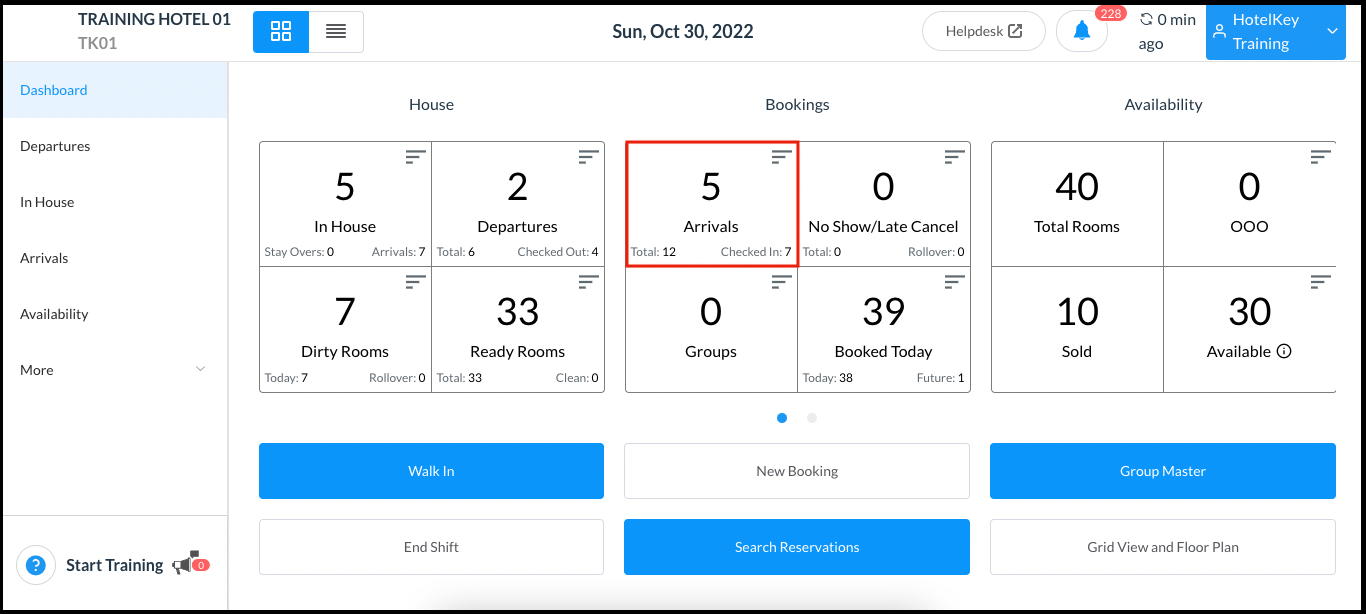
Task: Launch the Helpdesk in a new window
Action: tap(983, 31)
